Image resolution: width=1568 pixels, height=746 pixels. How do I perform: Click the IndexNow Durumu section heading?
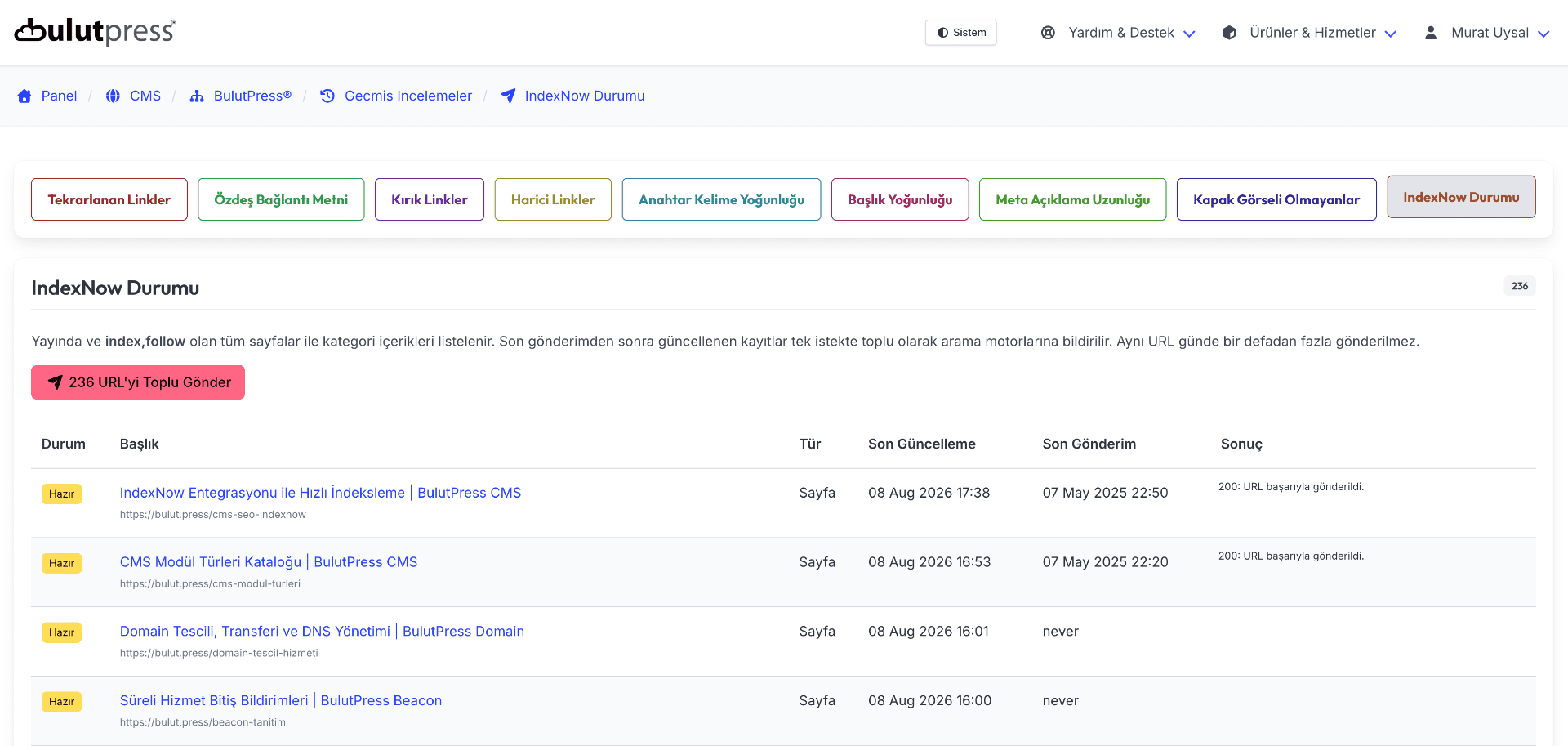click(115, 288)
